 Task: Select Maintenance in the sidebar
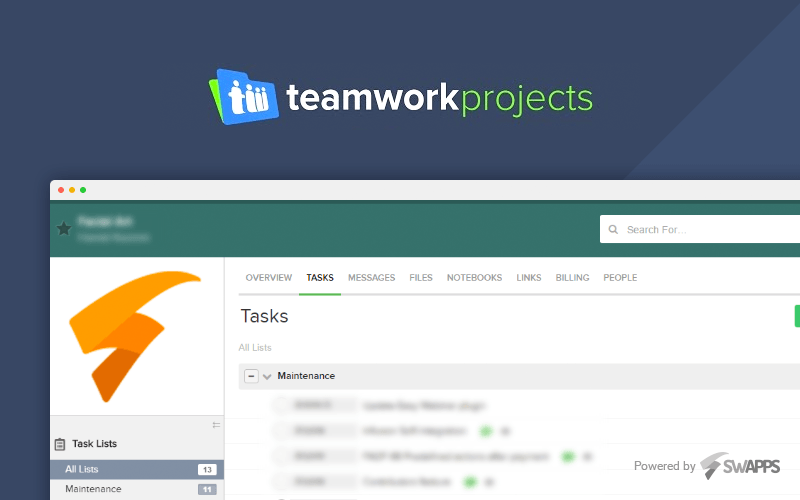tap(137, 489)
